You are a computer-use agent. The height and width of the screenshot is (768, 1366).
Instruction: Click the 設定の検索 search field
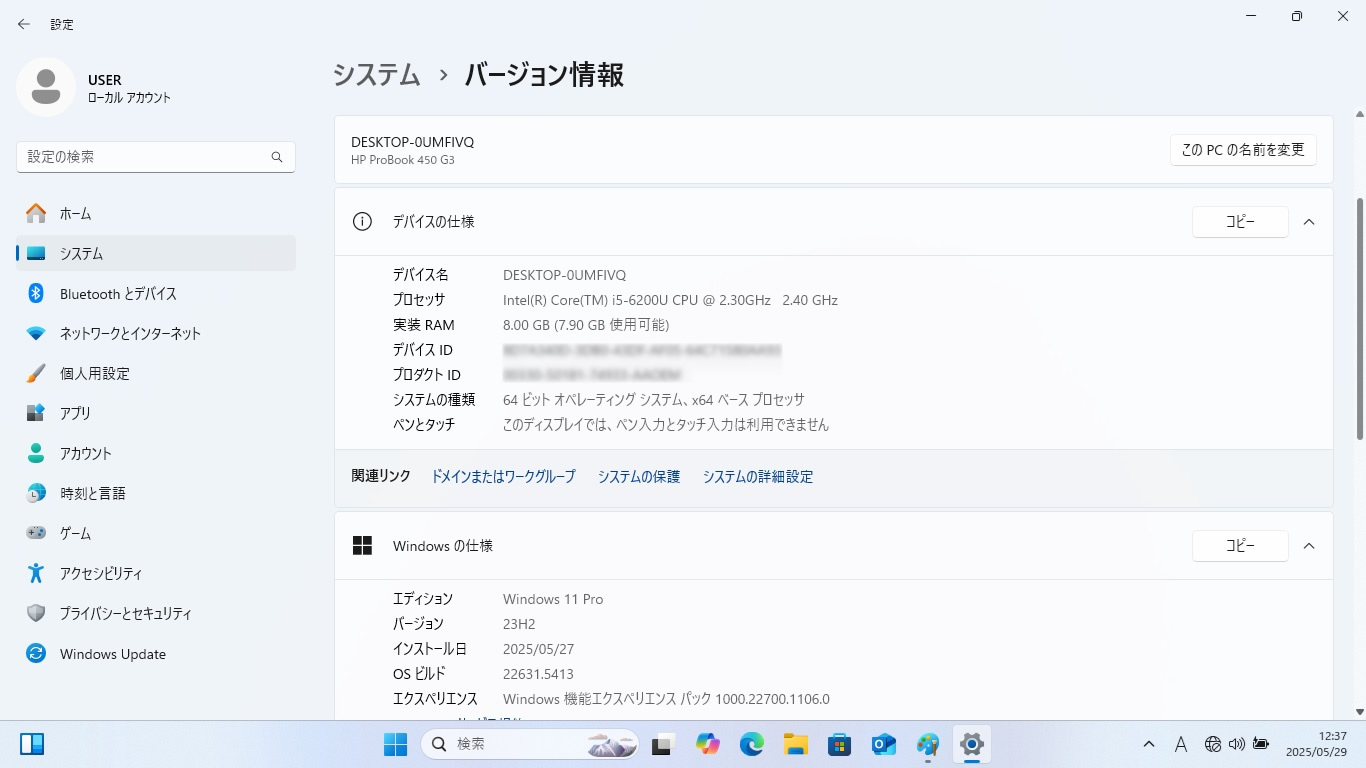click(x=156, y=157)
